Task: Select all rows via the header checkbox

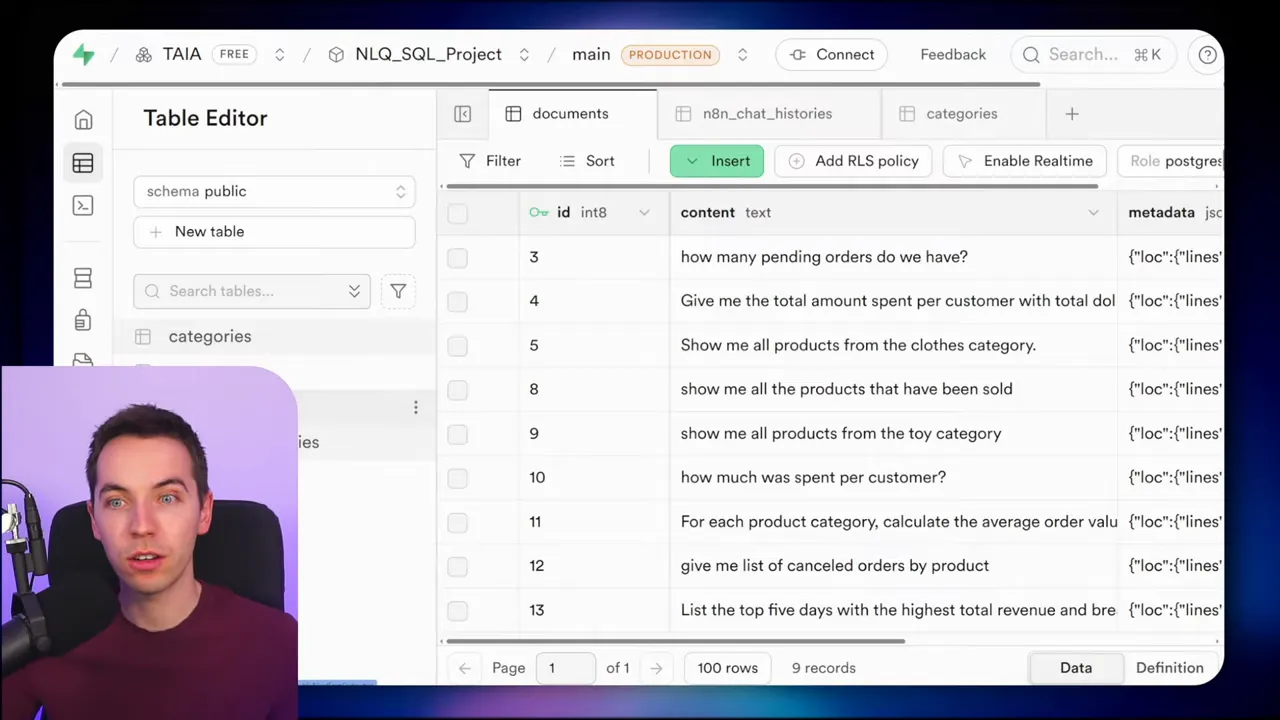Action: pyautogui.click(x=457, y=212)
